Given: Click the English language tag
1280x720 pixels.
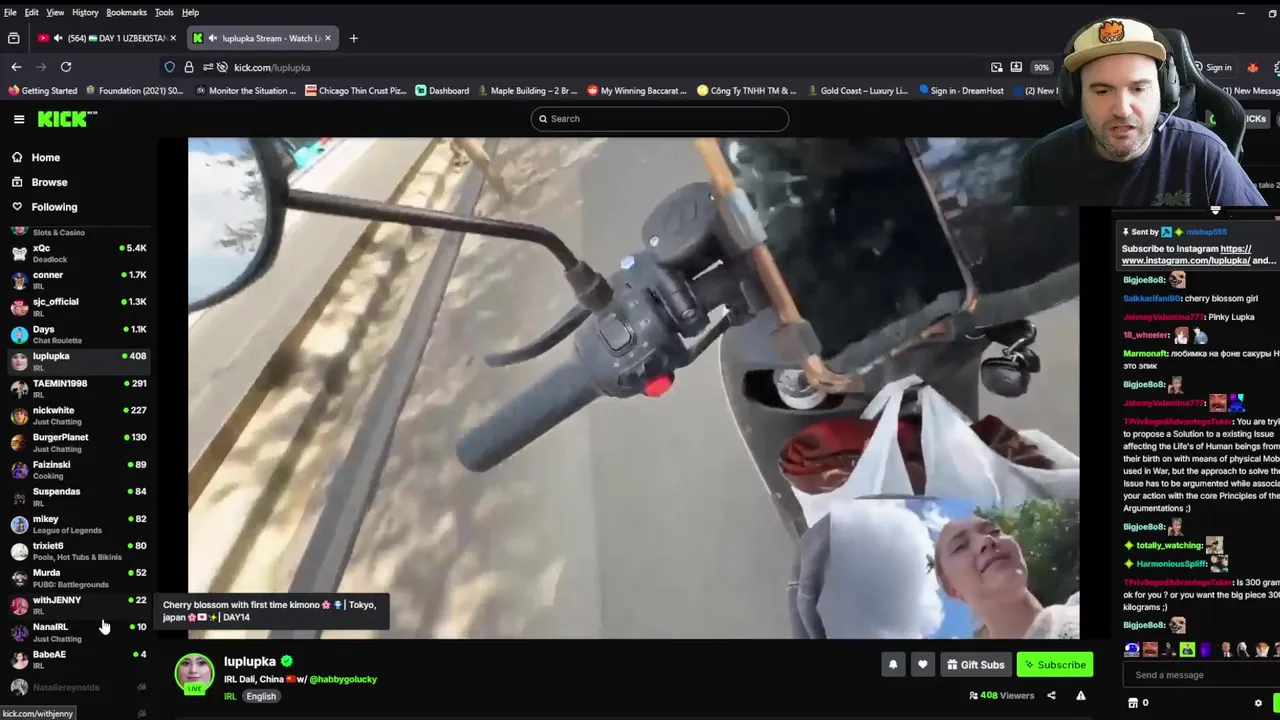Looking at the screenshot, I should pyautogui.click(x=261, y=696).
